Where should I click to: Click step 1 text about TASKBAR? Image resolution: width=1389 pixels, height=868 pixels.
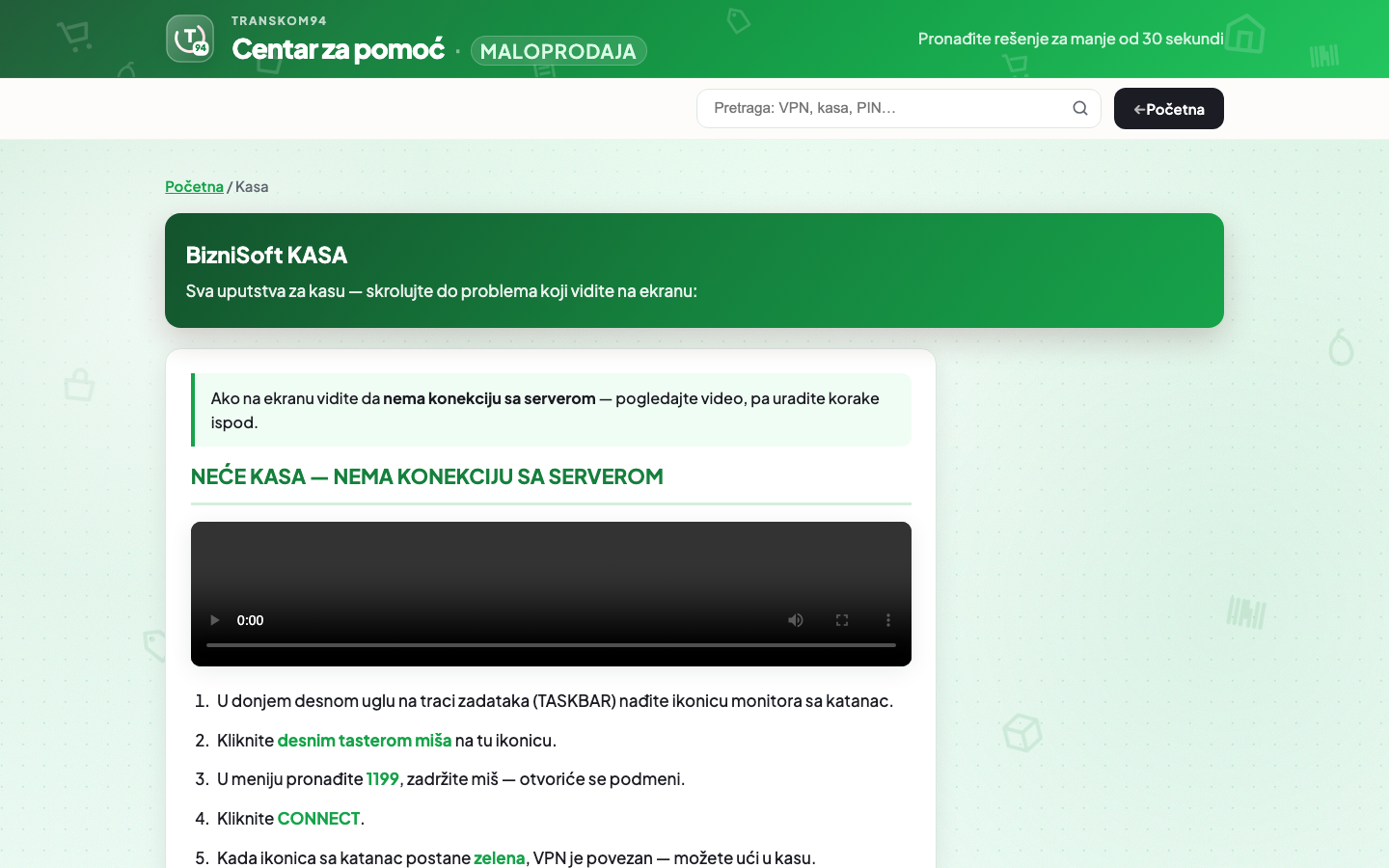click(x=555, y=700)
